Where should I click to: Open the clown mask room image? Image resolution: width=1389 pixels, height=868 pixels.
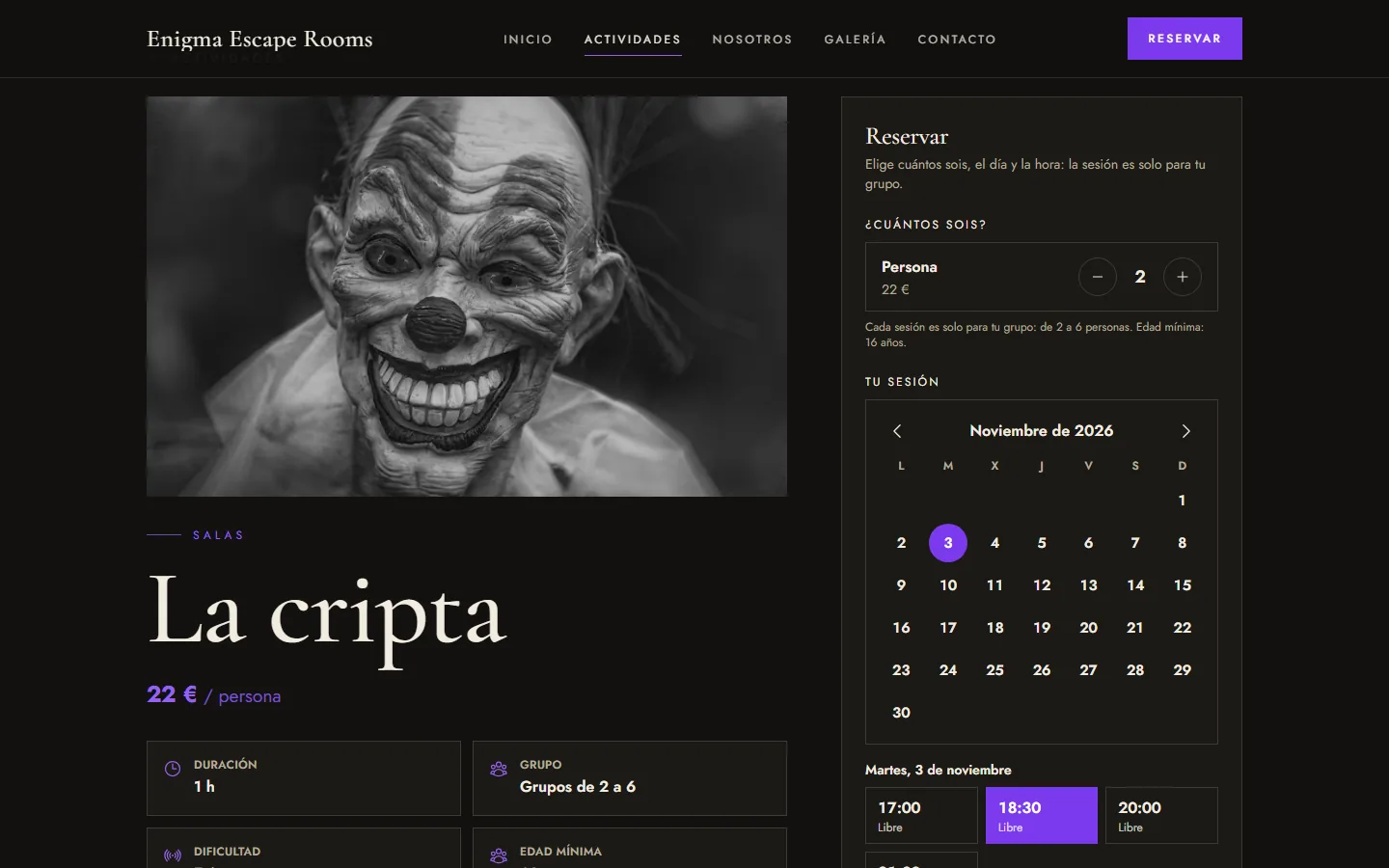(467, 296)
